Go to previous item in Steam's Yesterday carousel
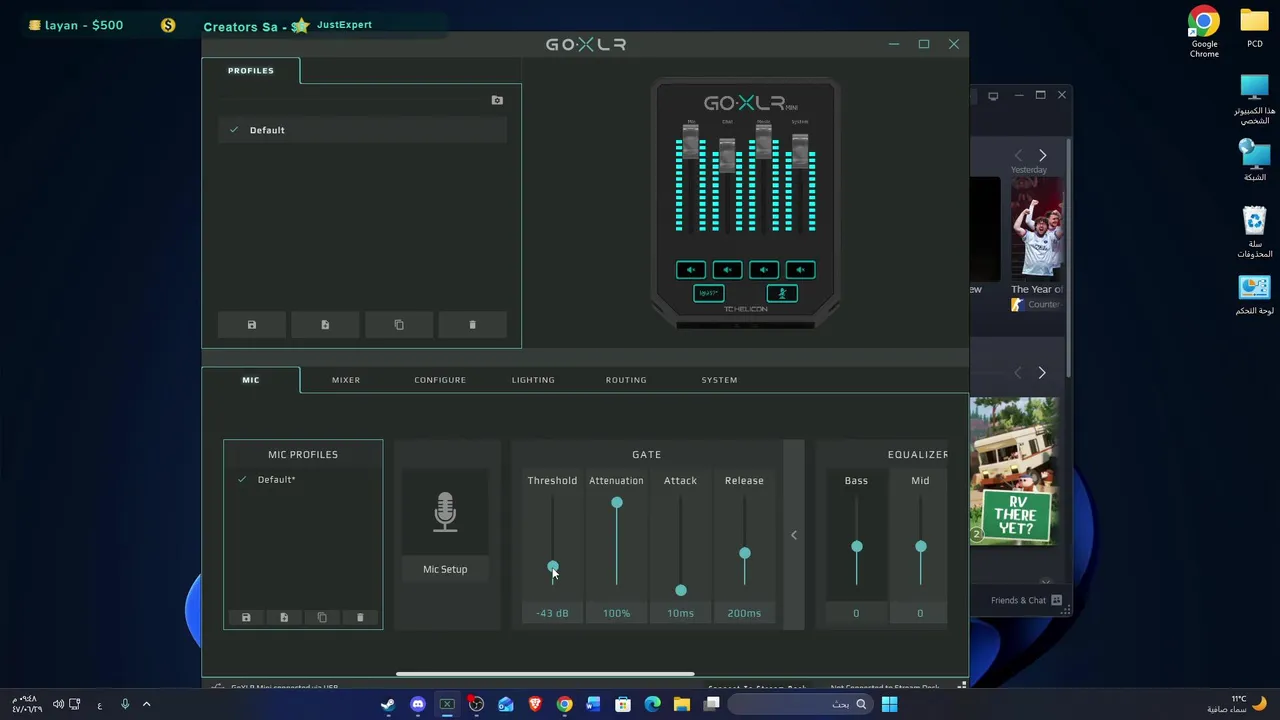The image size is (1280, 720). tap(1018, 155)
